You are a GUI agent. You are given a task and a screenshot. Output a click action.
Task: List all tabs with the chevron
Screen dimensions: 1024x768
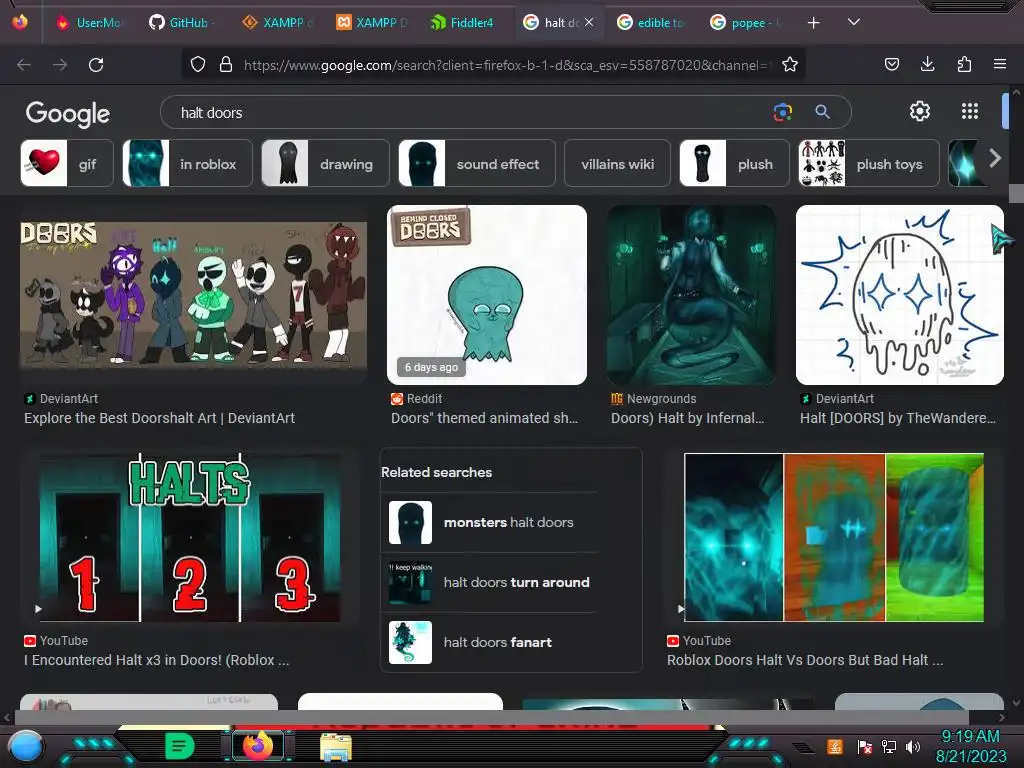(x=854, y=22)
